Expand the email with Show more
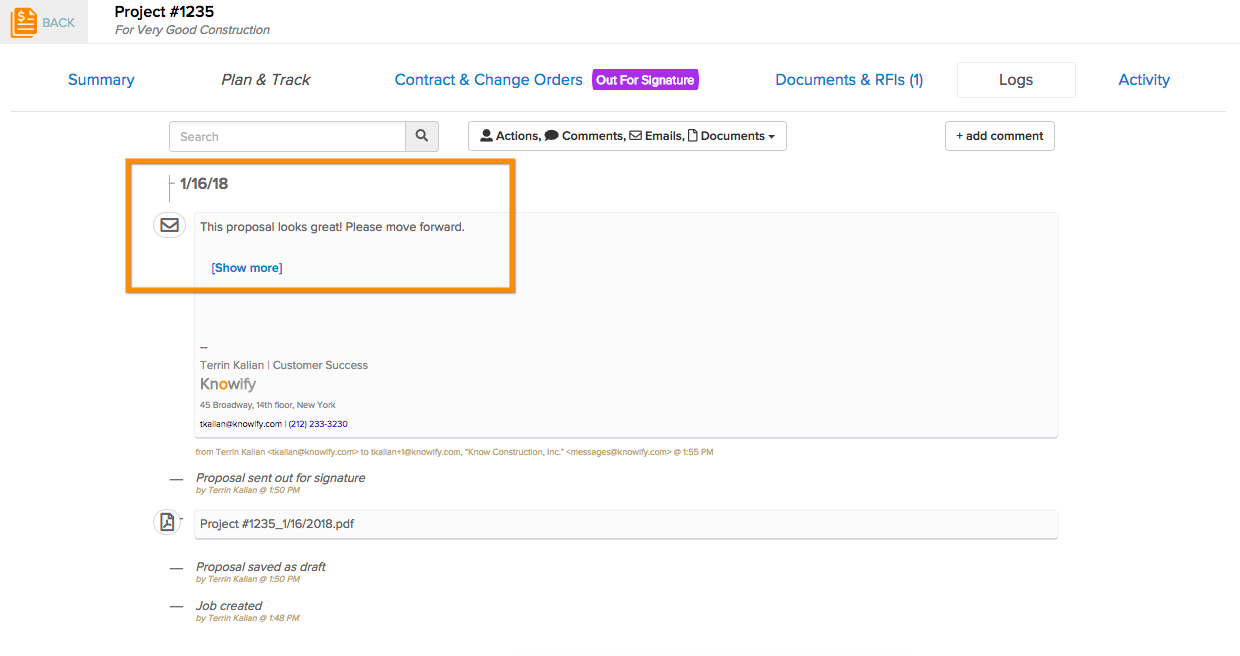Viewport: 1240px width, 656px height. (246, 267)
